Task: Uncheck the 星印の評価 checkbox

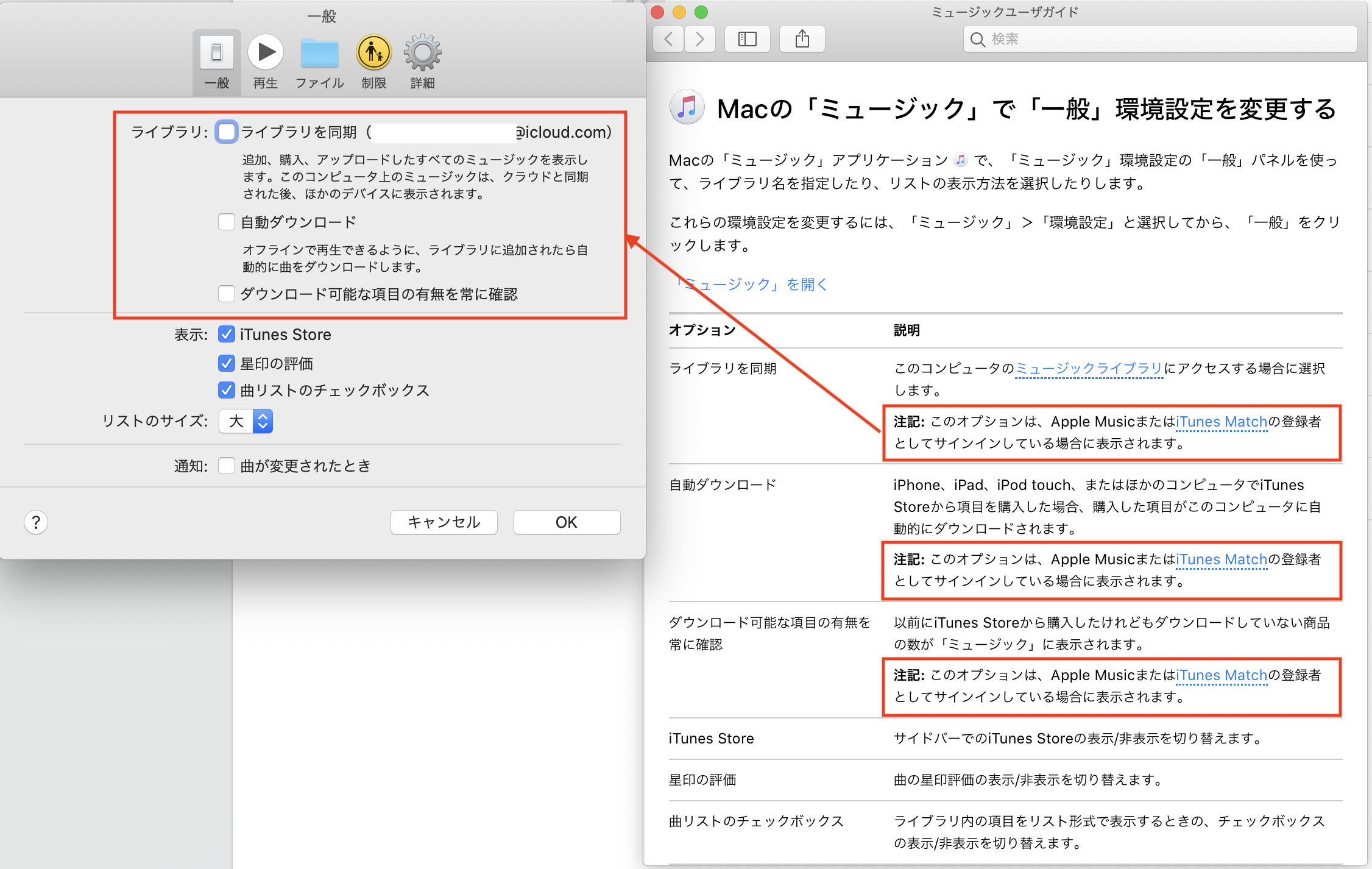Action: pyautogui.click(x=227, y=363)
